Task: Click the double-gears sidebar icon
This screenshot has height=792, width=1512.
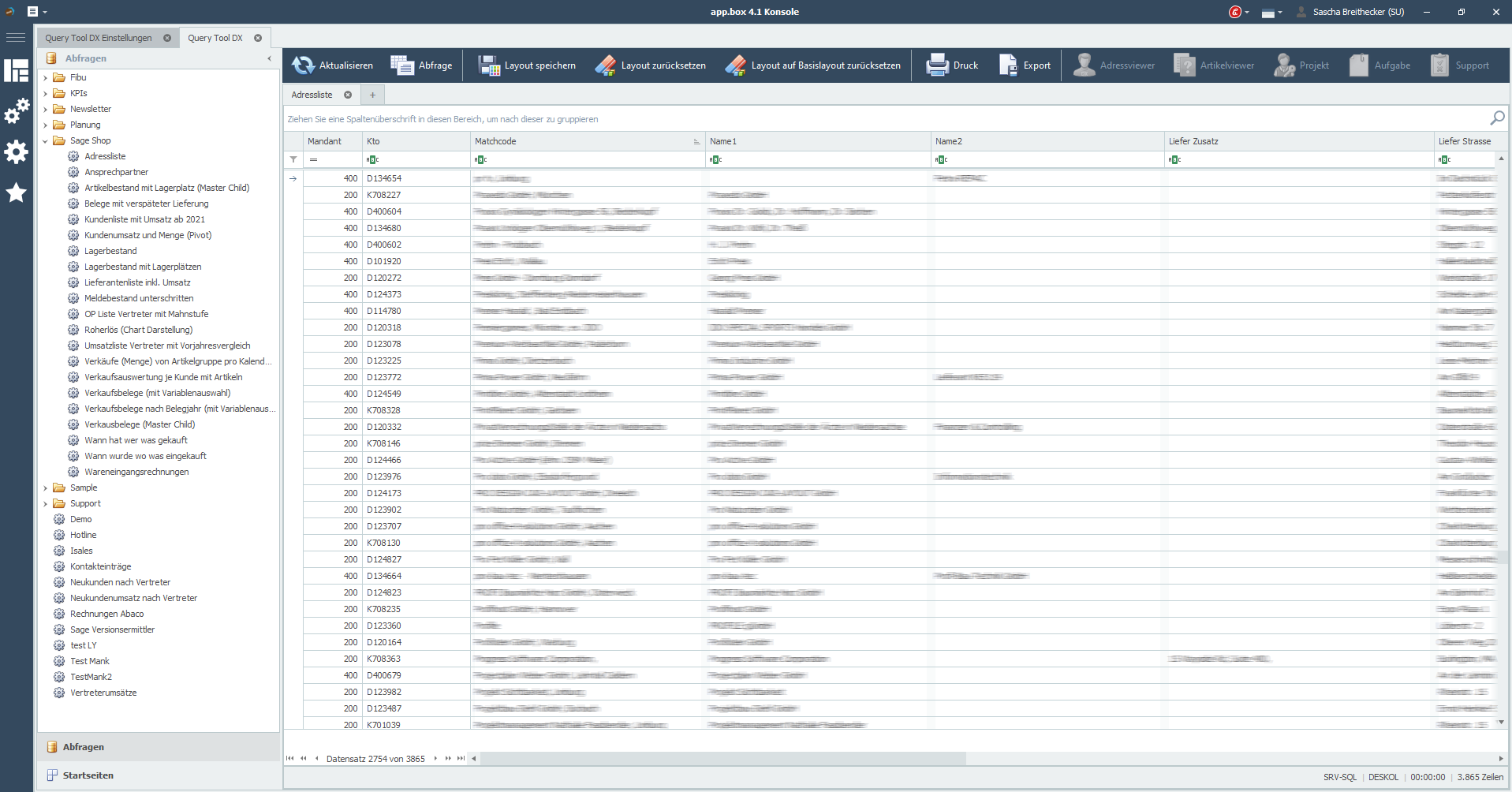Action: click(16, 111)
